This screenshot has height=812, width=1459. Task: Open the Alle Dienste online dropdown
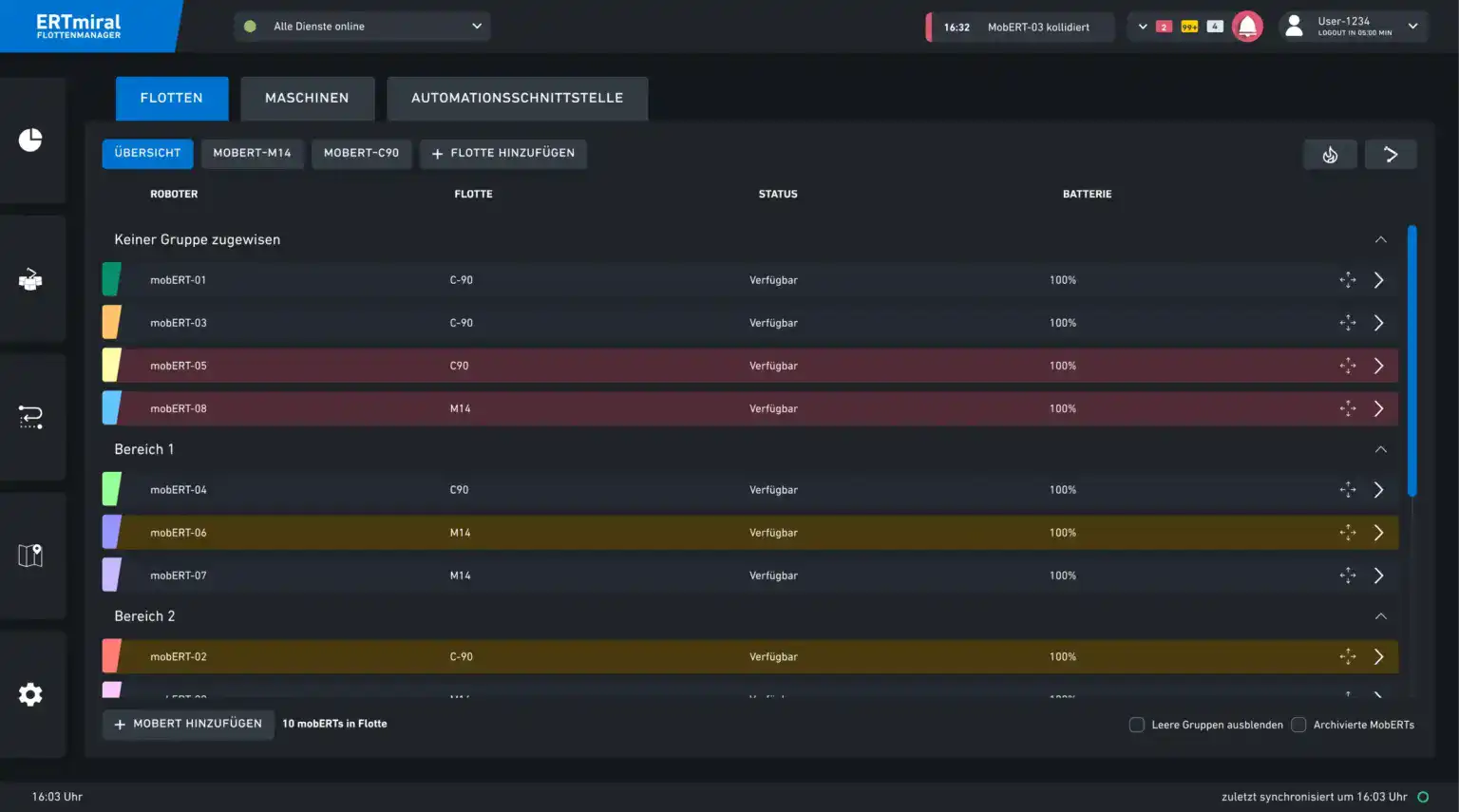point(362,27)
